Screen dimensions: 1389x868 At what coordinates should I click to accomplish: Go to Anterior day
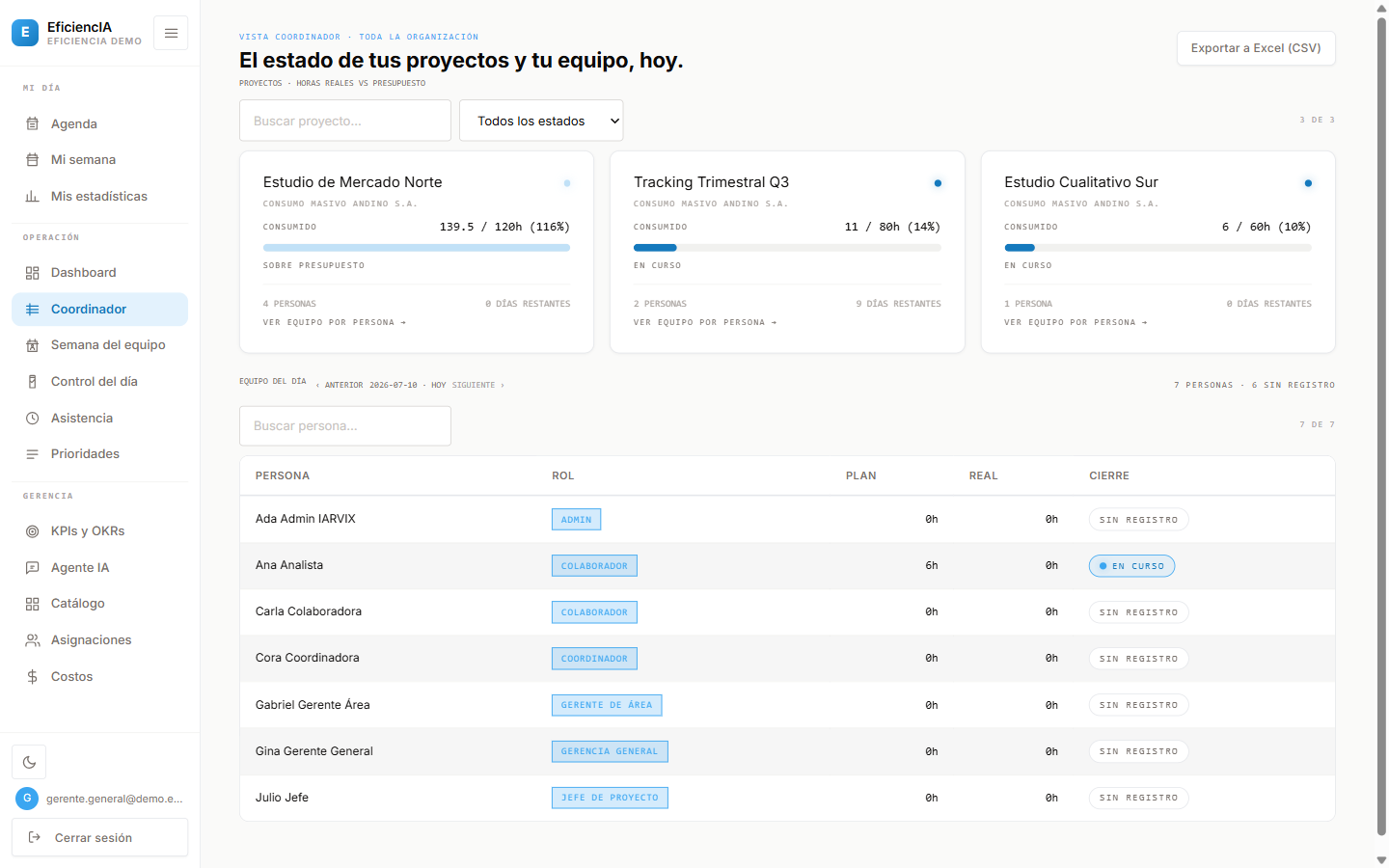(x=340, y=385)
